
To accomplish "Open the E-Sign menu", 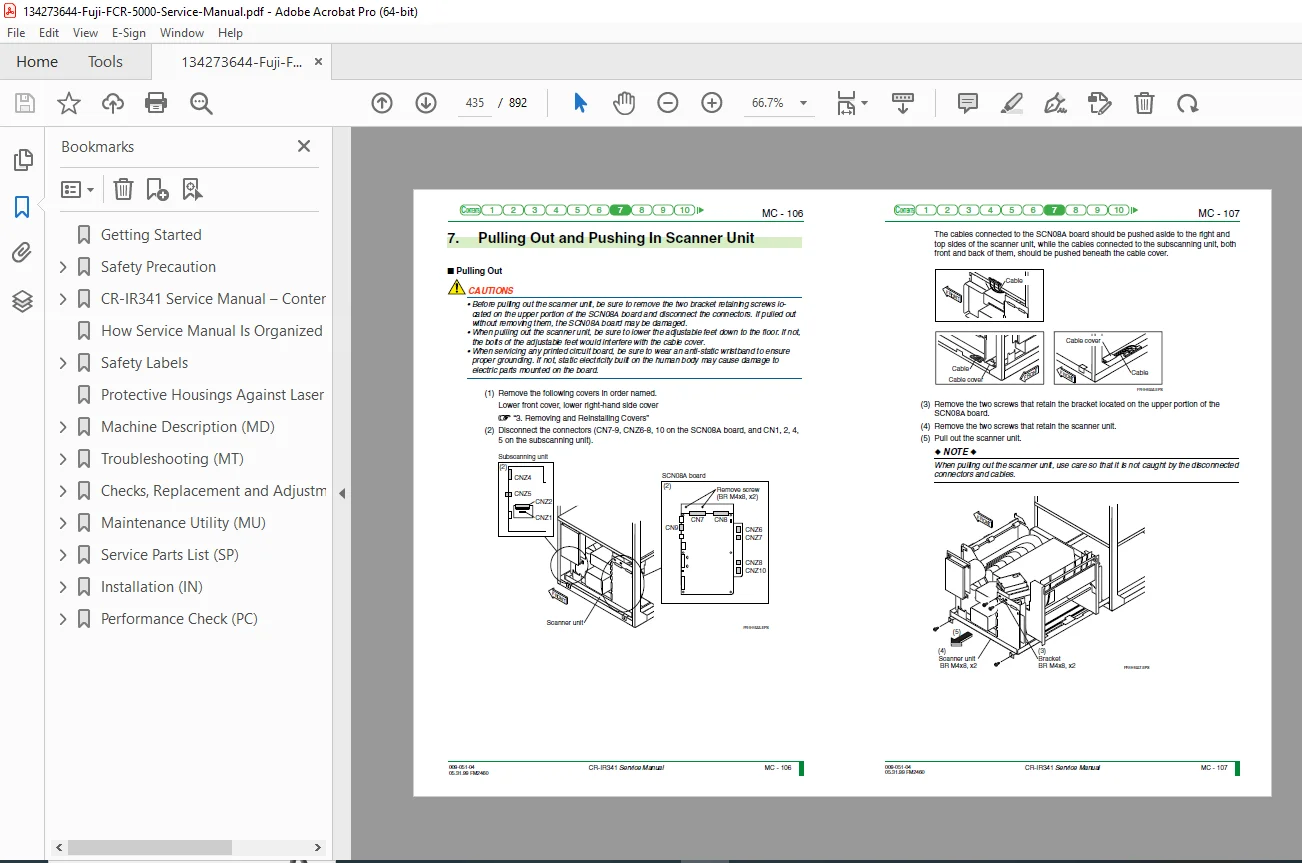I will pos(129,33).
